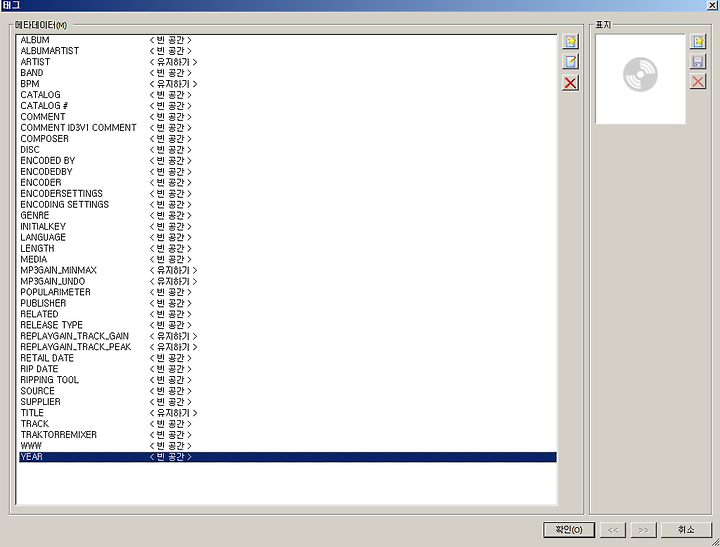Select the TITLE row

pos(288,413)
